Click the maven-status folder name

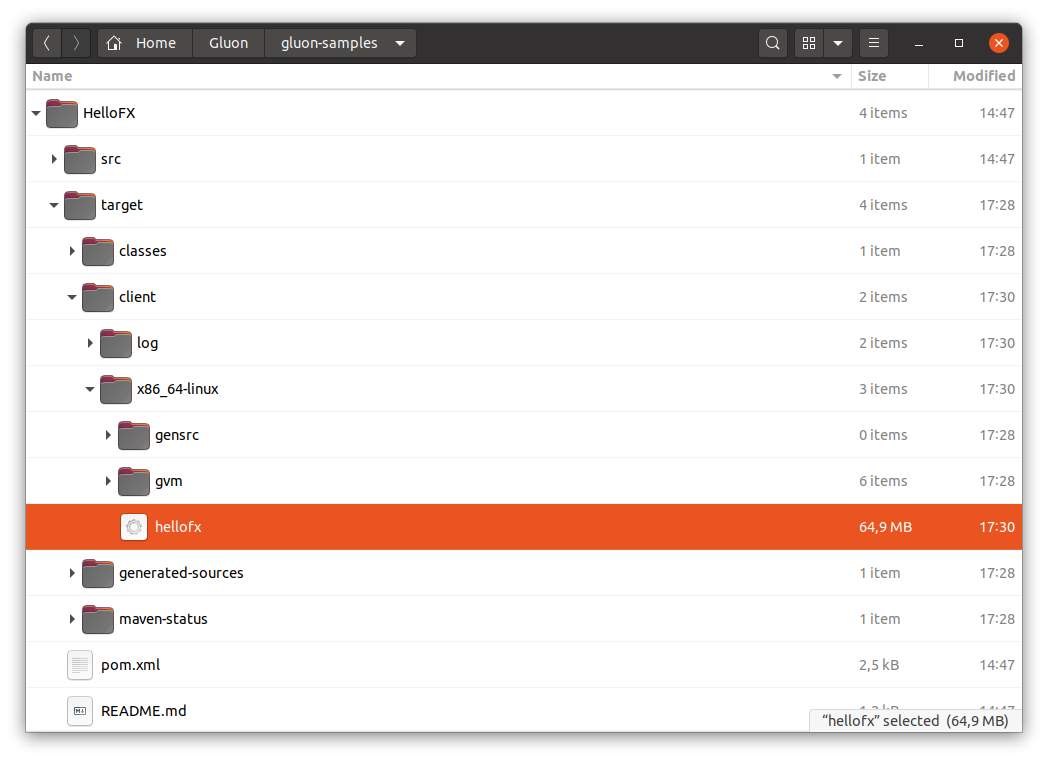(x=163, y=619)
